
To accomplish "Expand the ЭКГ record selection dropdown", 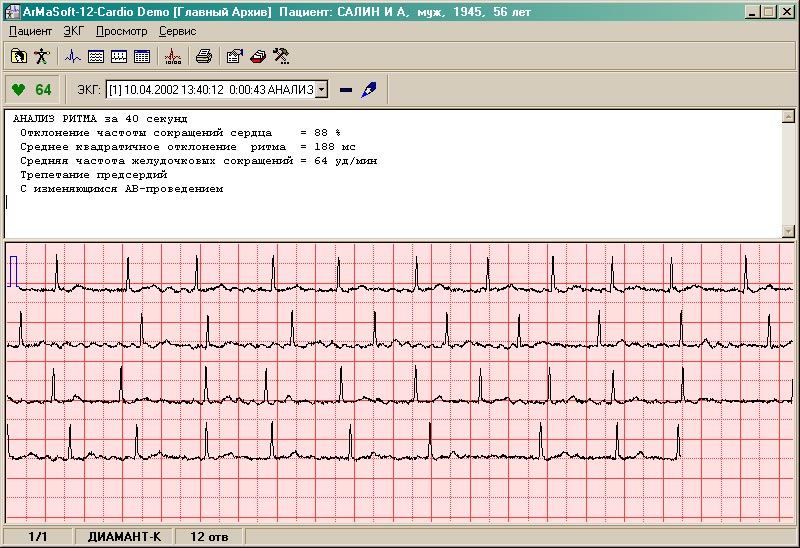I will click(321, 90).
